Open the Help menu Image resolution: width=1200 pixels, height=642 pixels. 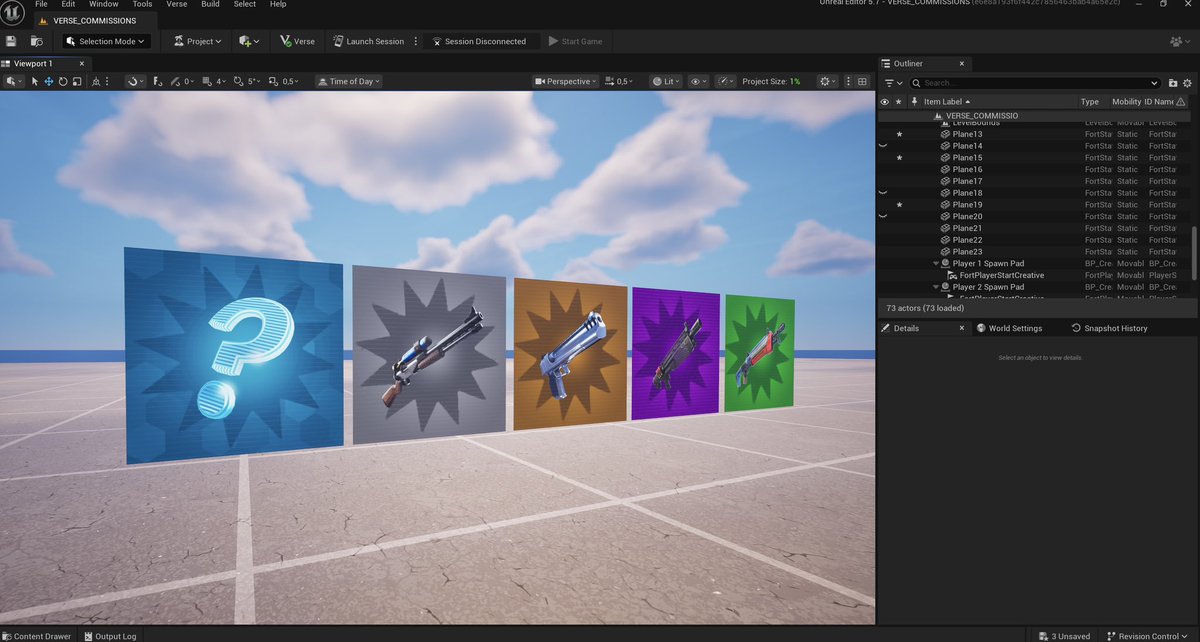click(278, 4)
